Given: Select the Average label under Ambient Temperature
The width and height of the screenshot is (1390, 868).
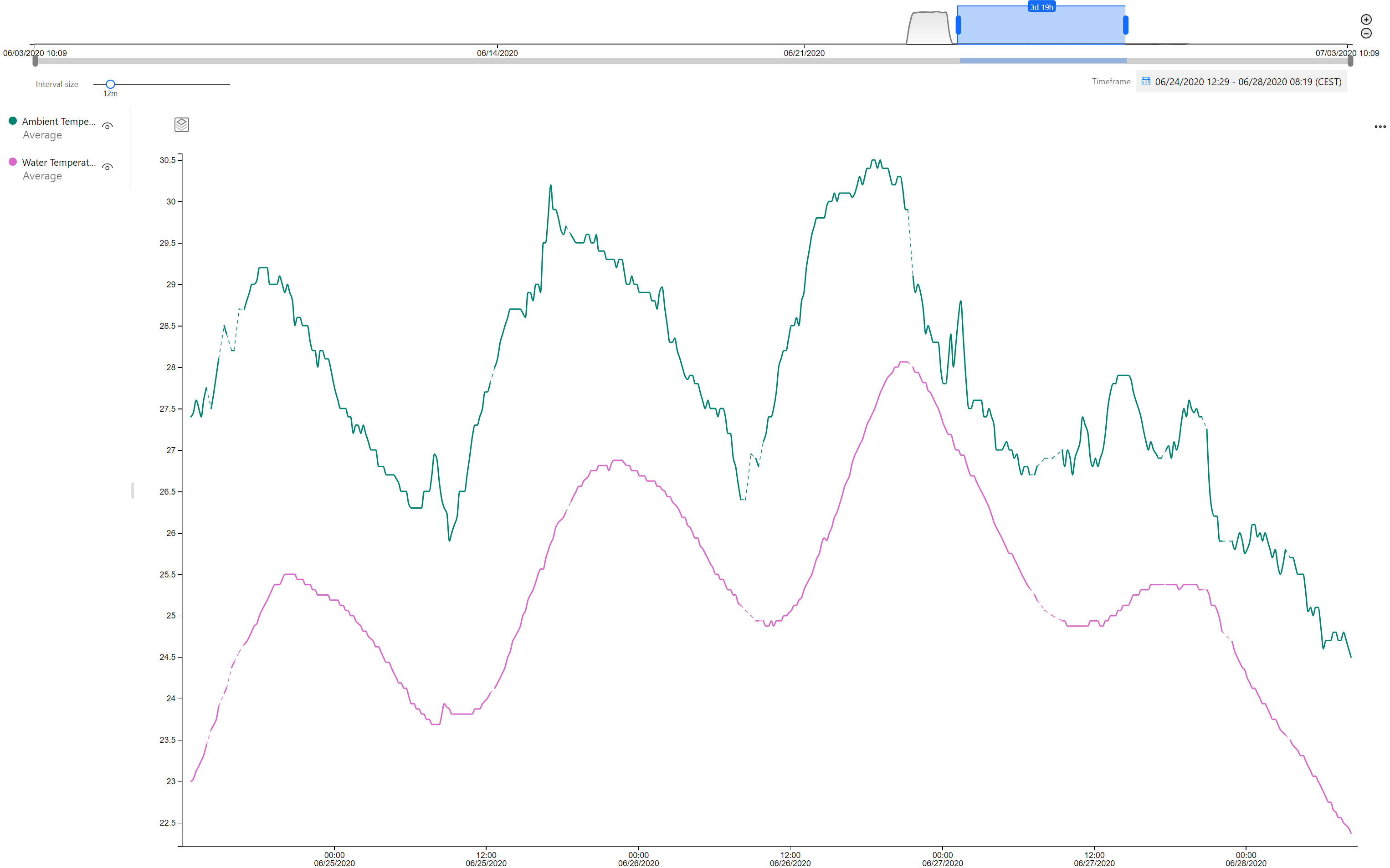Looking at the screenshot, I should [x=41, y=134].
